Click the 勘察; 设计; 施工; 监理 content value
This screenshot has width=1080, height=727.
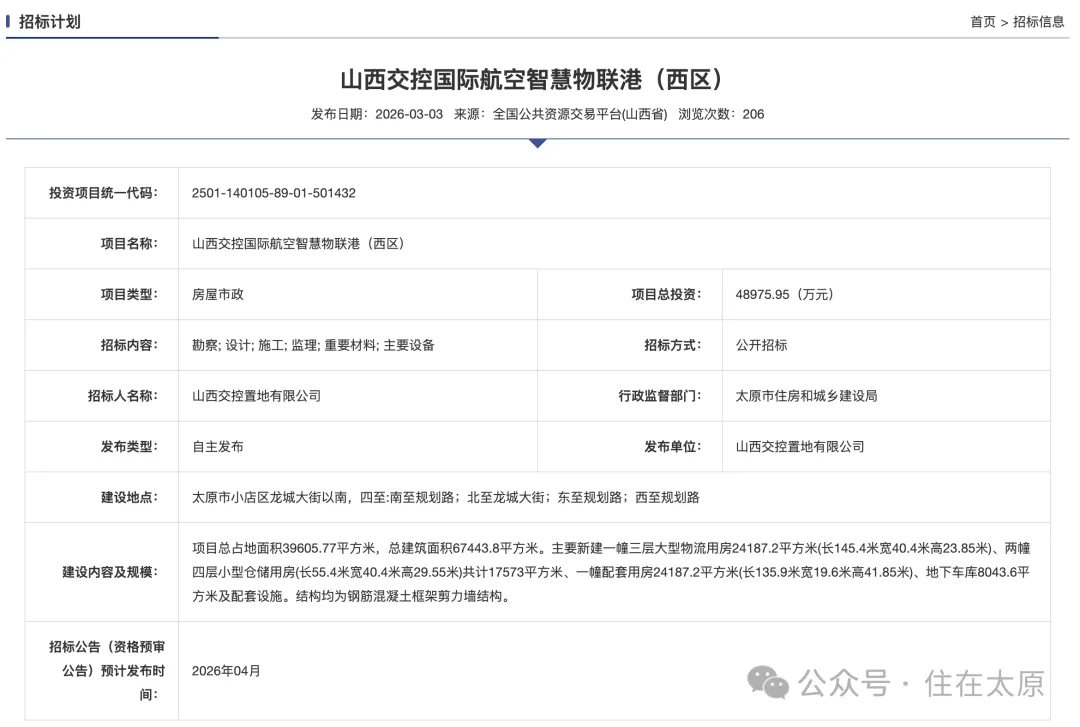click(x=313, y=345)
